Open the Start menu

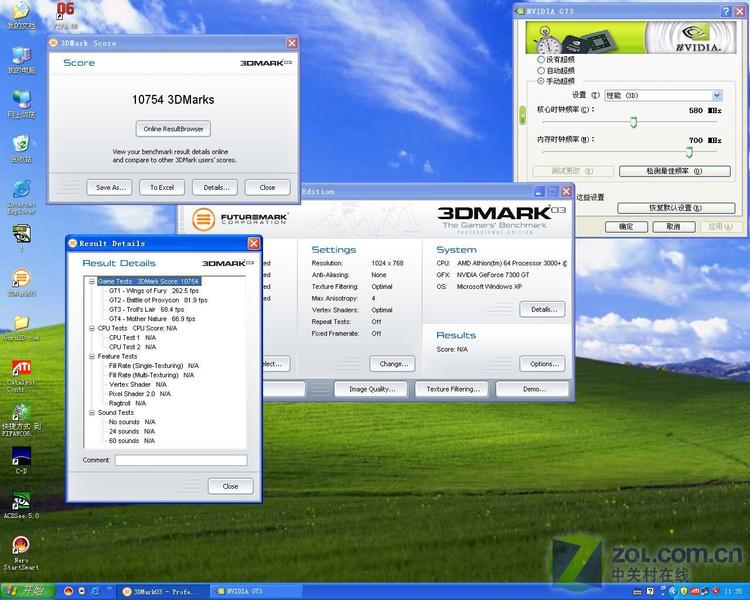coord(28,591)
